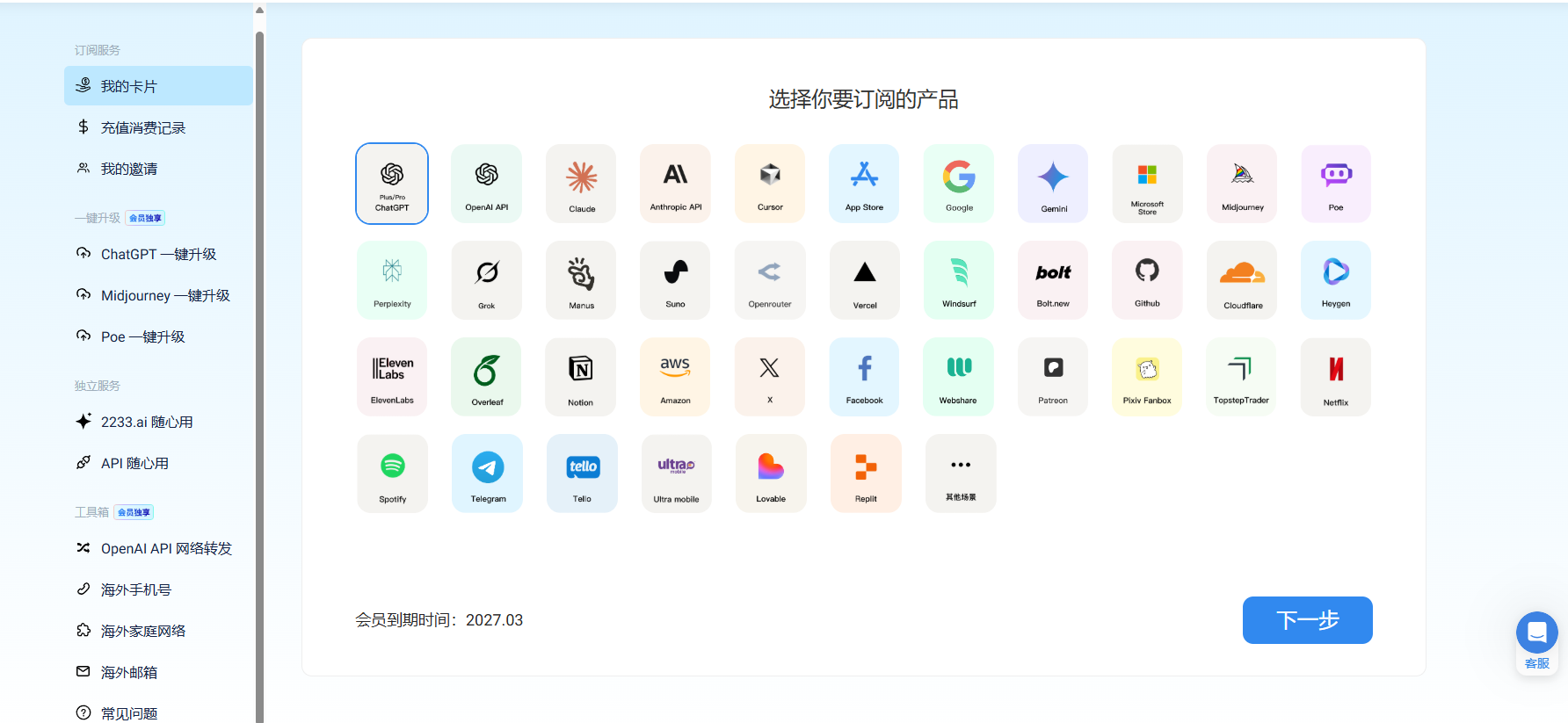Screen dimensions: 1568x723
Task: Select the Heygen product icon
Action: pos(1336,280)
